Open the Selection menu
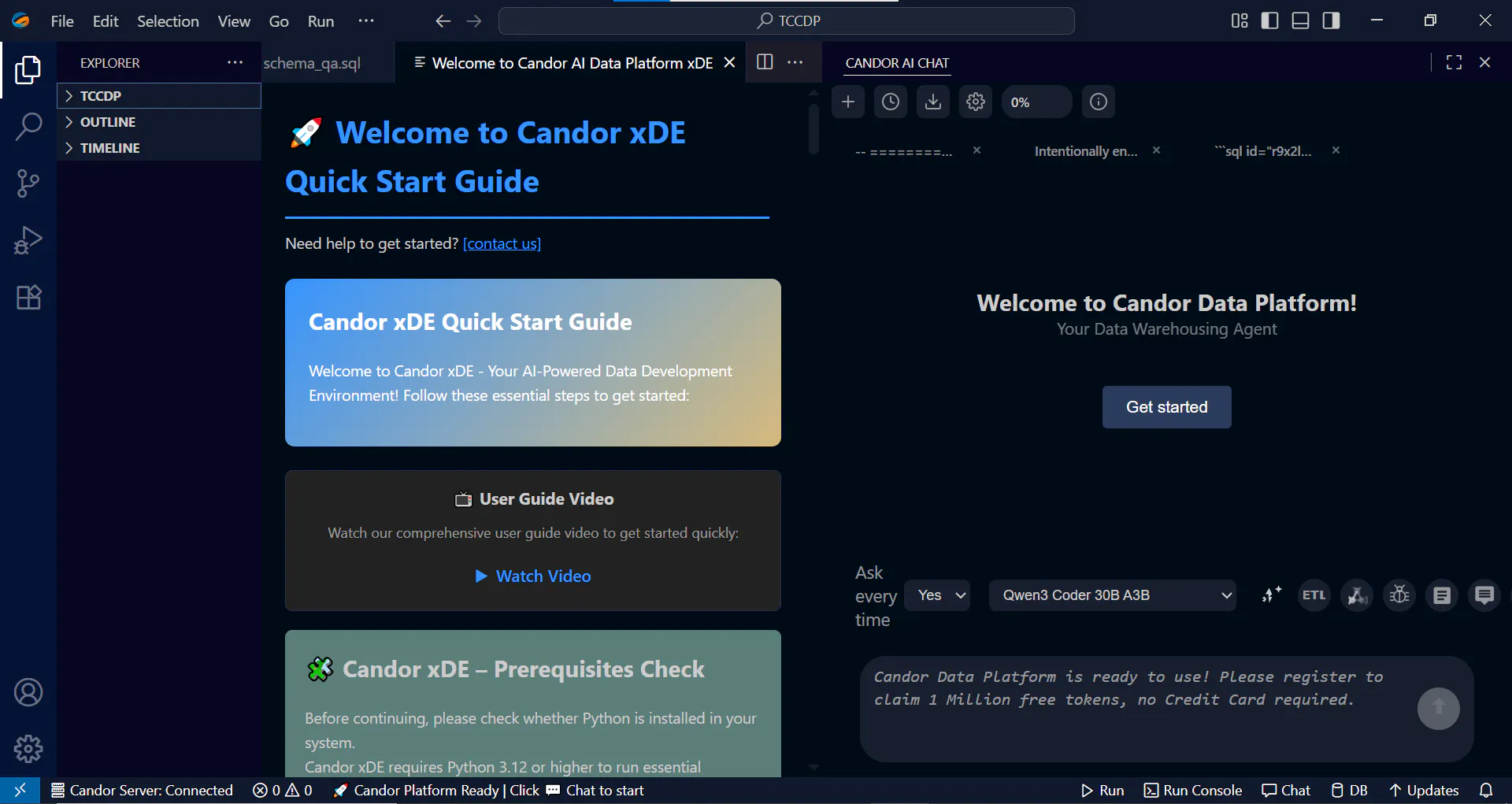The image size is (1512, 804). coord(168,21)
